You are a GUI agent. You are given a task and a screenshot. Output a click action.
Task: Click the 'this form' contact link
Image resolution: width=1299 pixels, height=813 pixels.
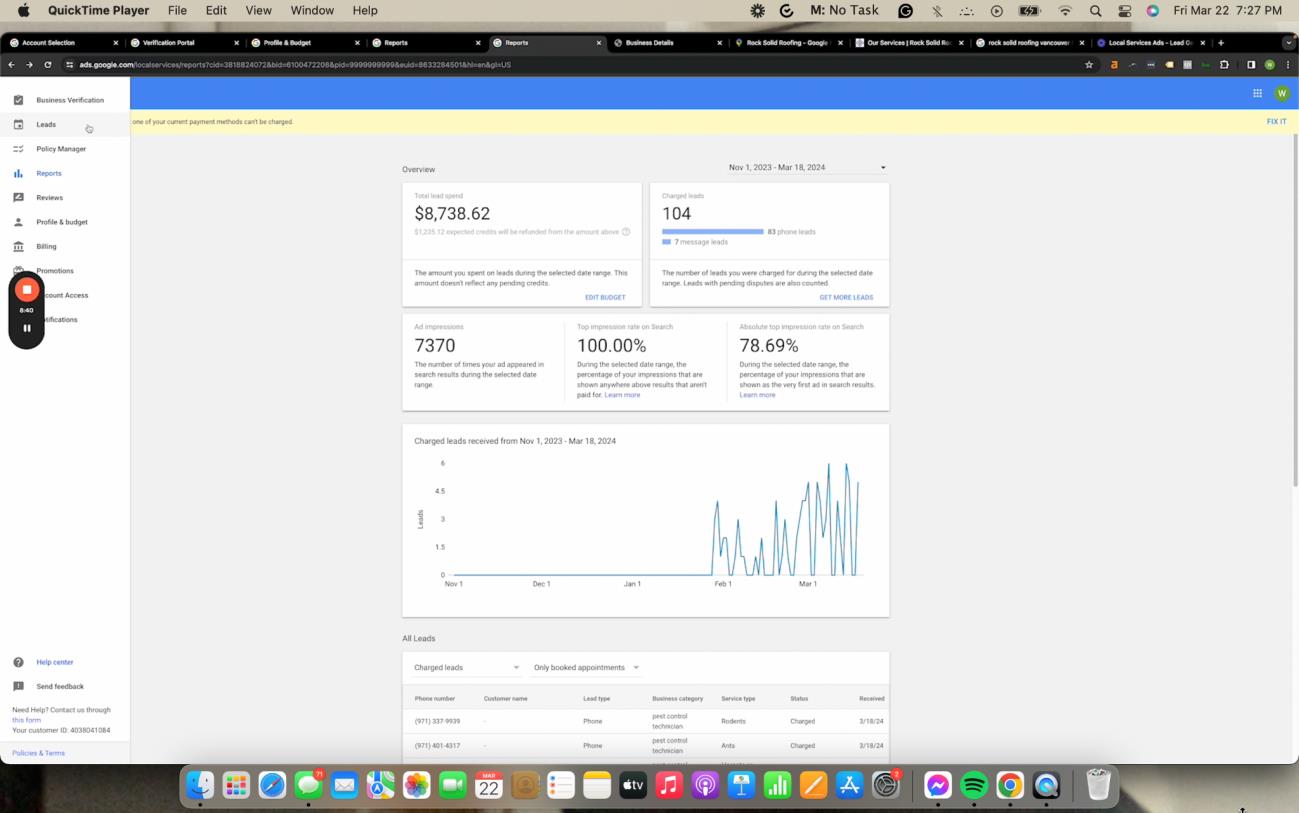tap(26, 720)
